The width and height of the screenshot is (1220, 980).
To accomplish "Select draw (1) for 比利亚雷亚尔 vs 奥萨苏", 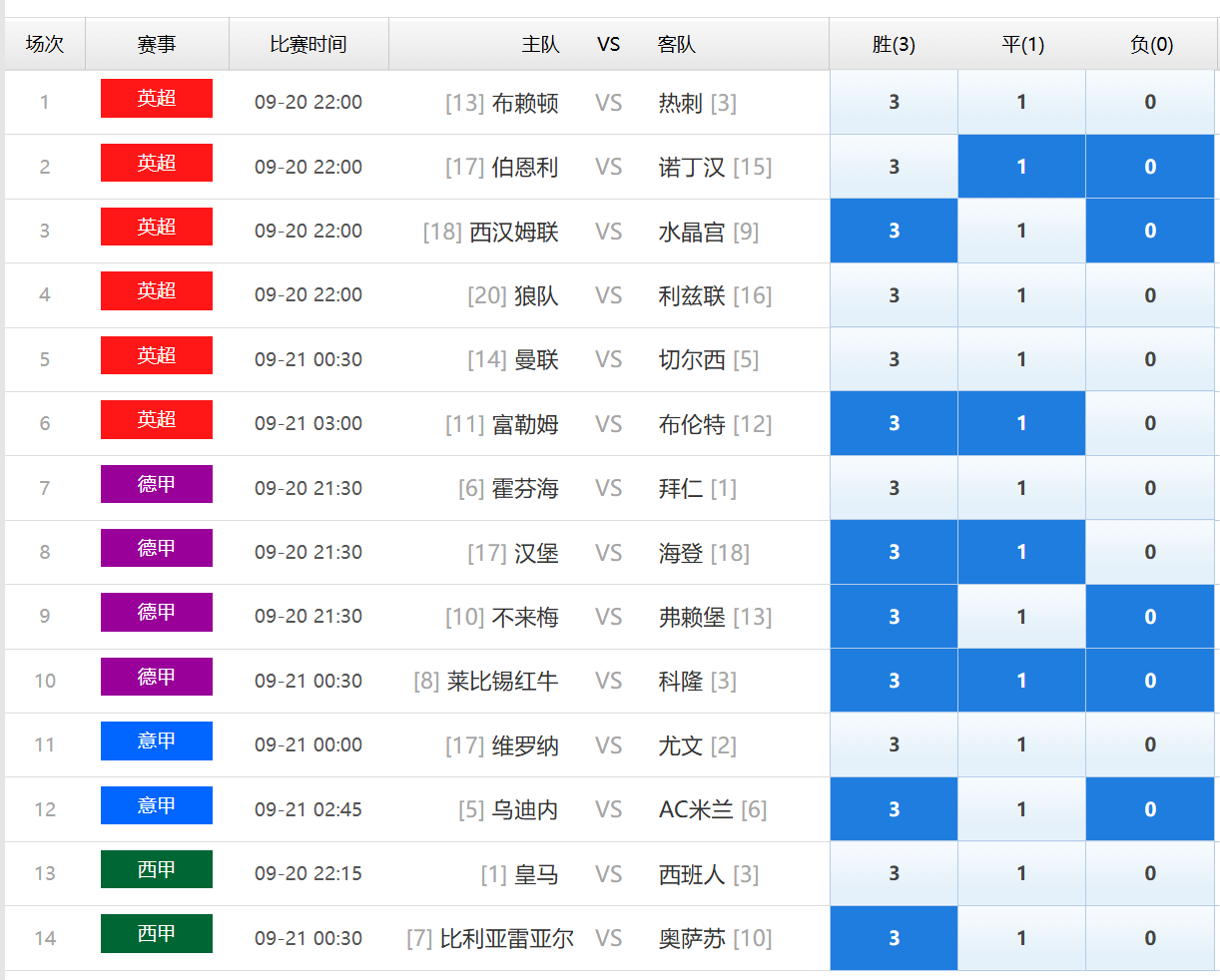I will [1021, 938].
